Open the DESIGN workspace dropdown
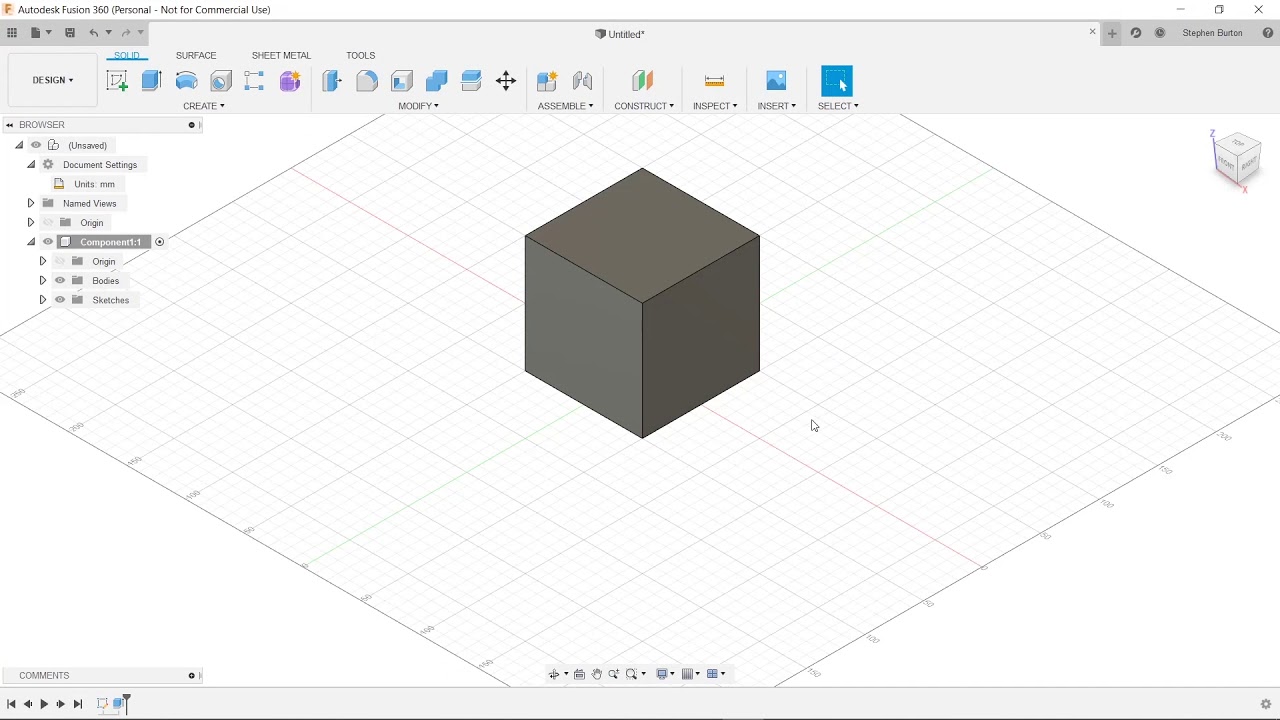The height and width of the screenshot is (720, 1280). pyautogui.click(x=53, y=80)
